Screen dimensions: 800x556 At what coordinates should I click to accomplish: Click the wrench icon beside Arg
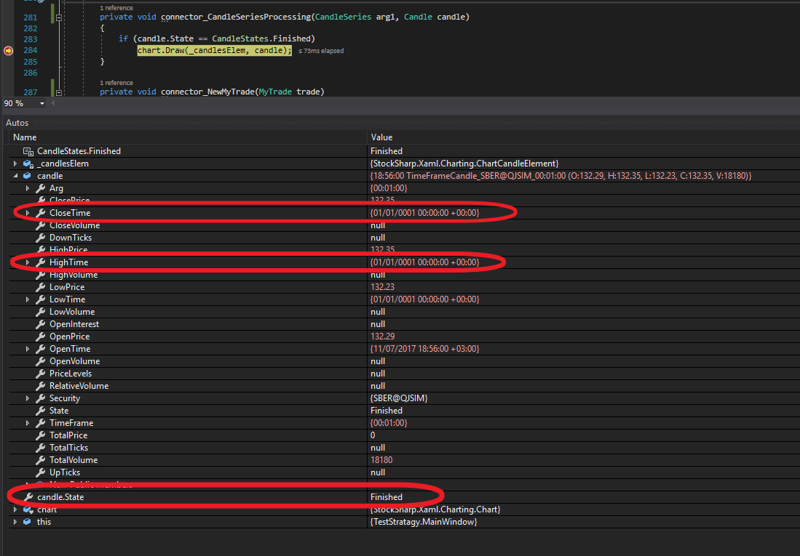click(41, 188)
